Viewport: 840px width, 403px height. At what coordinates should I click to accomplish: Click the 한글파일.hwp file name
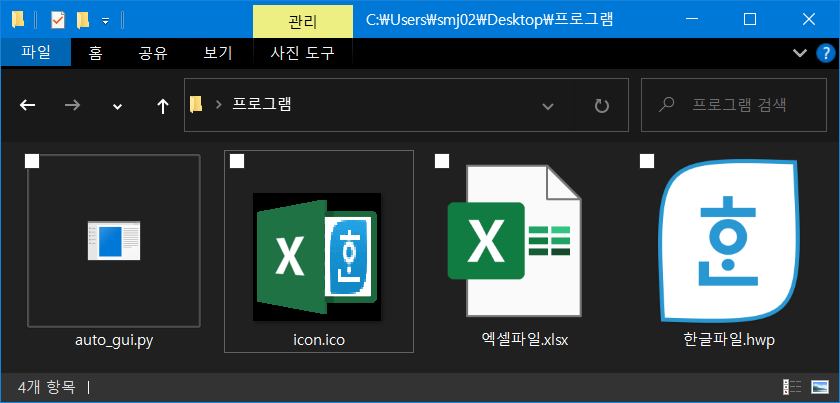coord(730,340)
